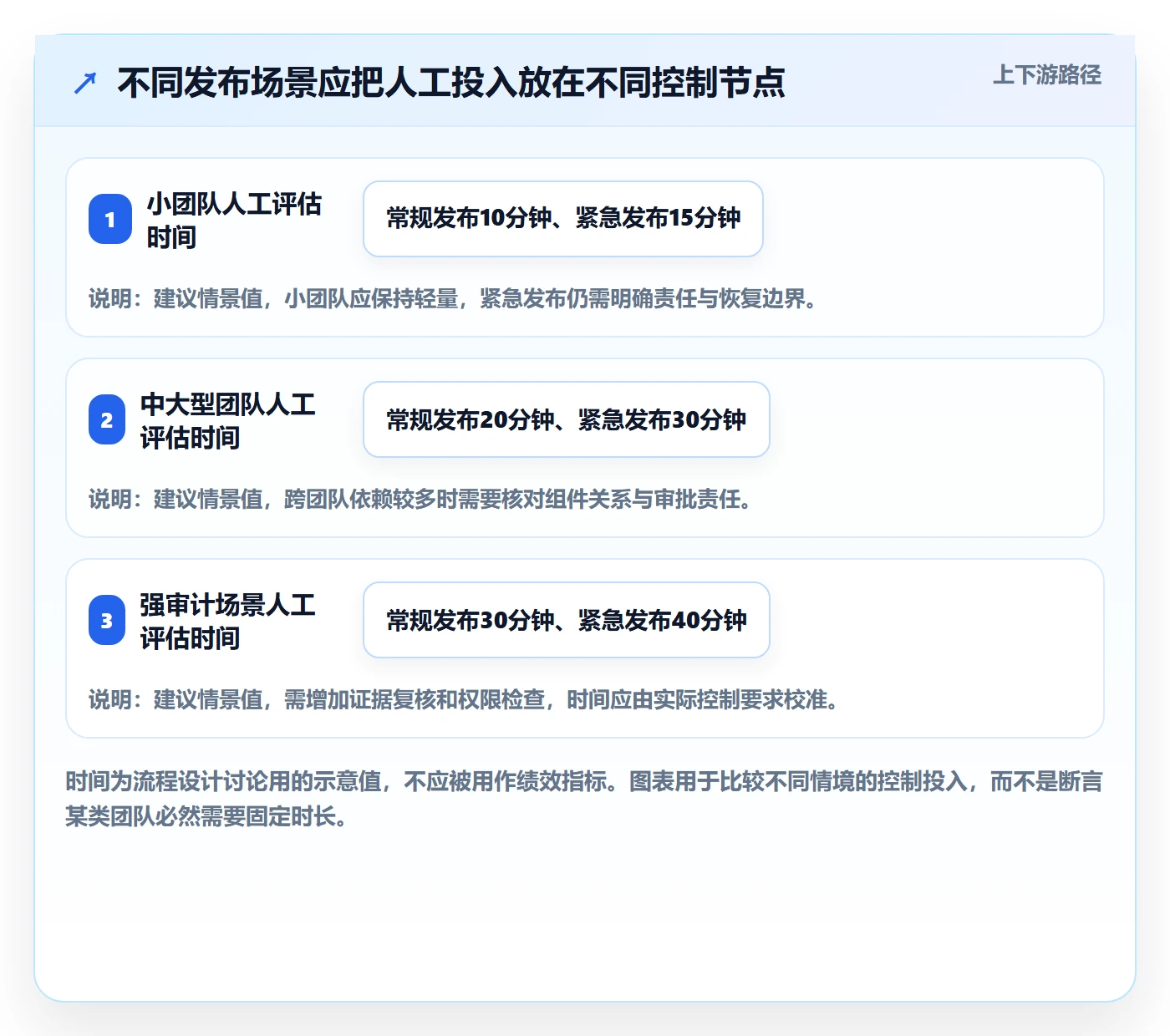Select the 常规发布10分钟、紧急发布15分钟 value box

(x=563, y=219)
